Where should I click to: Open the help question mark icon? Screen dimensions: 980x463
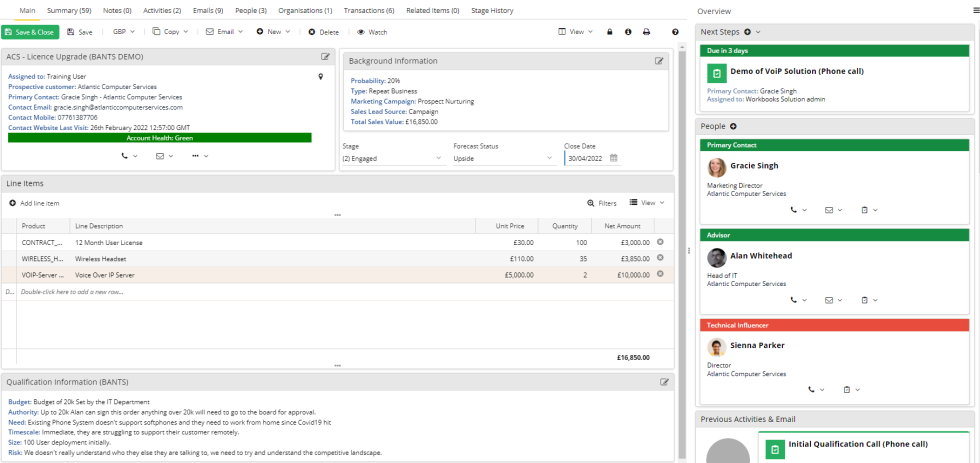675,32
